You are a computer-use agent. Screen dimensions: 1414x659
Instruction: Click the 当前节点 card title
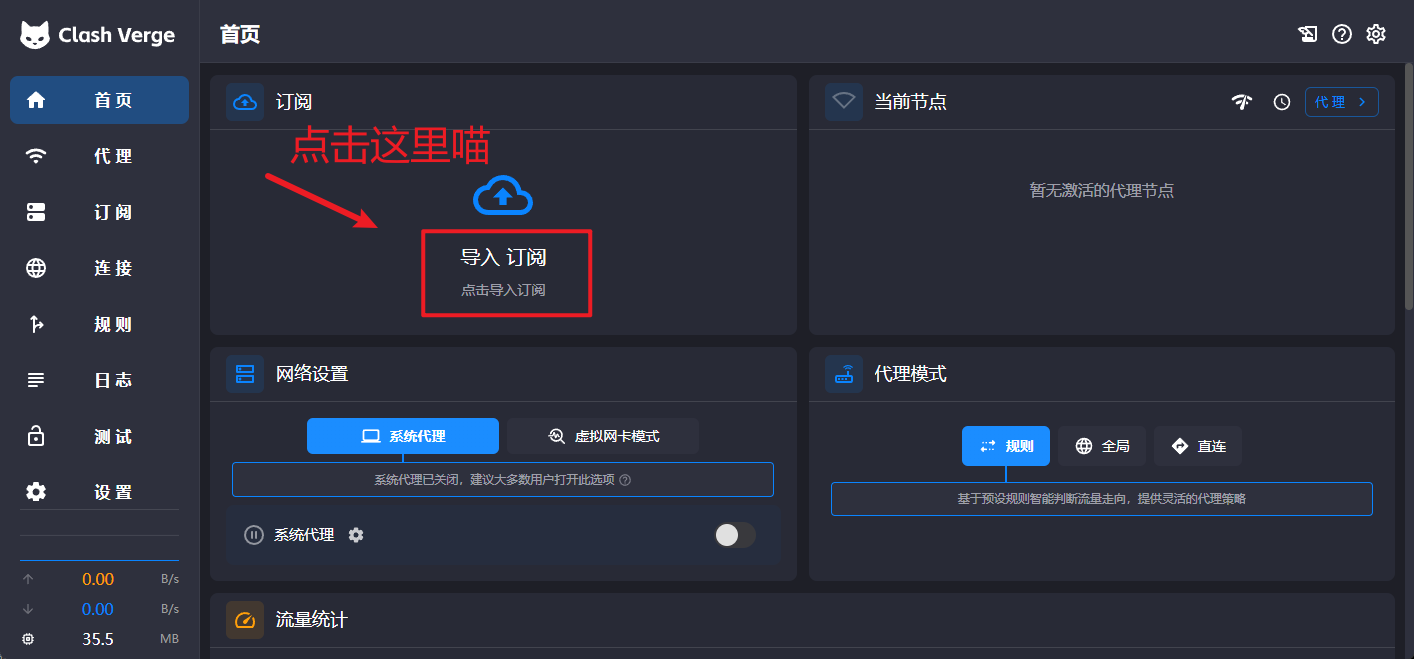tap(911, 102)
